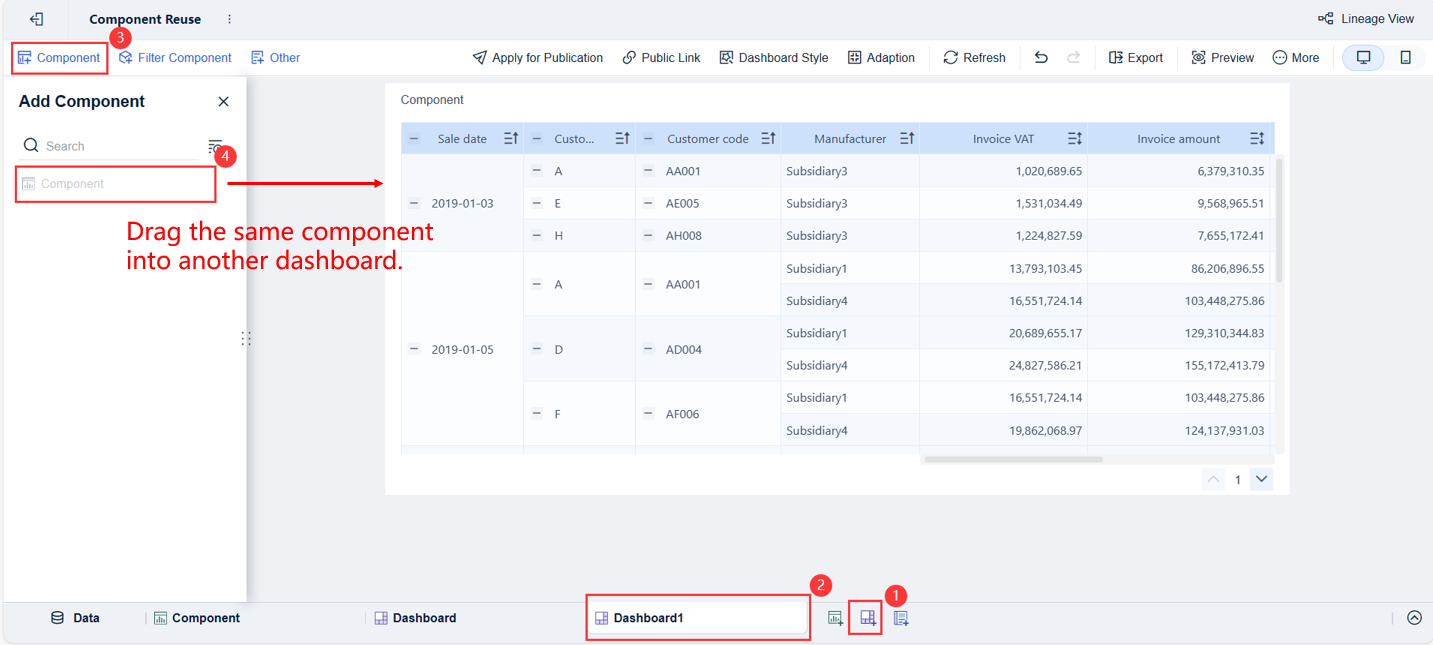The image size is (1433, 645).
Task: Click the table's horizontal scrollbar
Action: pyautogui.click(x=1013, y=460)
